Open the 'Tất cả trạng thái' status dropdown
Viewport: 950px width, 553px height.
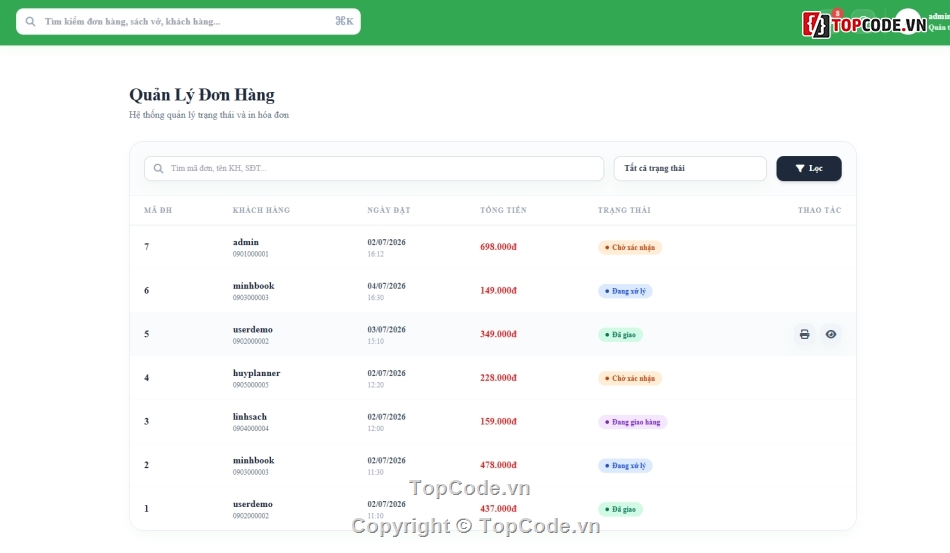point(690,168)
